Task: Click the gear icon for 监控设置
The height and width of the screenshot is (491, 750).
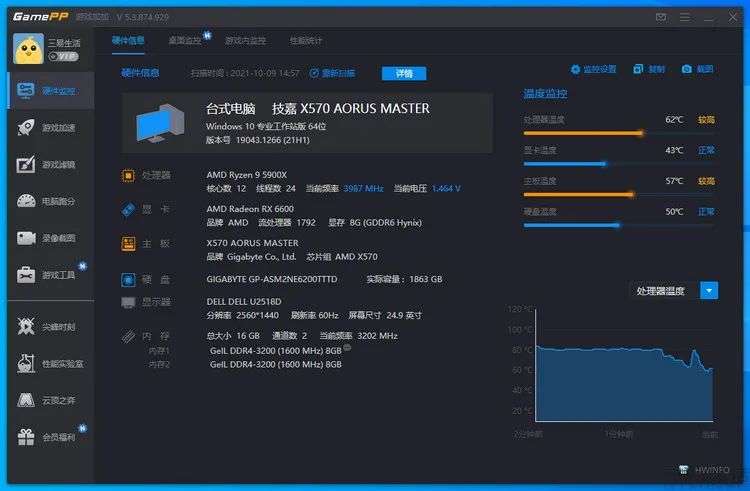Action: 575,69
